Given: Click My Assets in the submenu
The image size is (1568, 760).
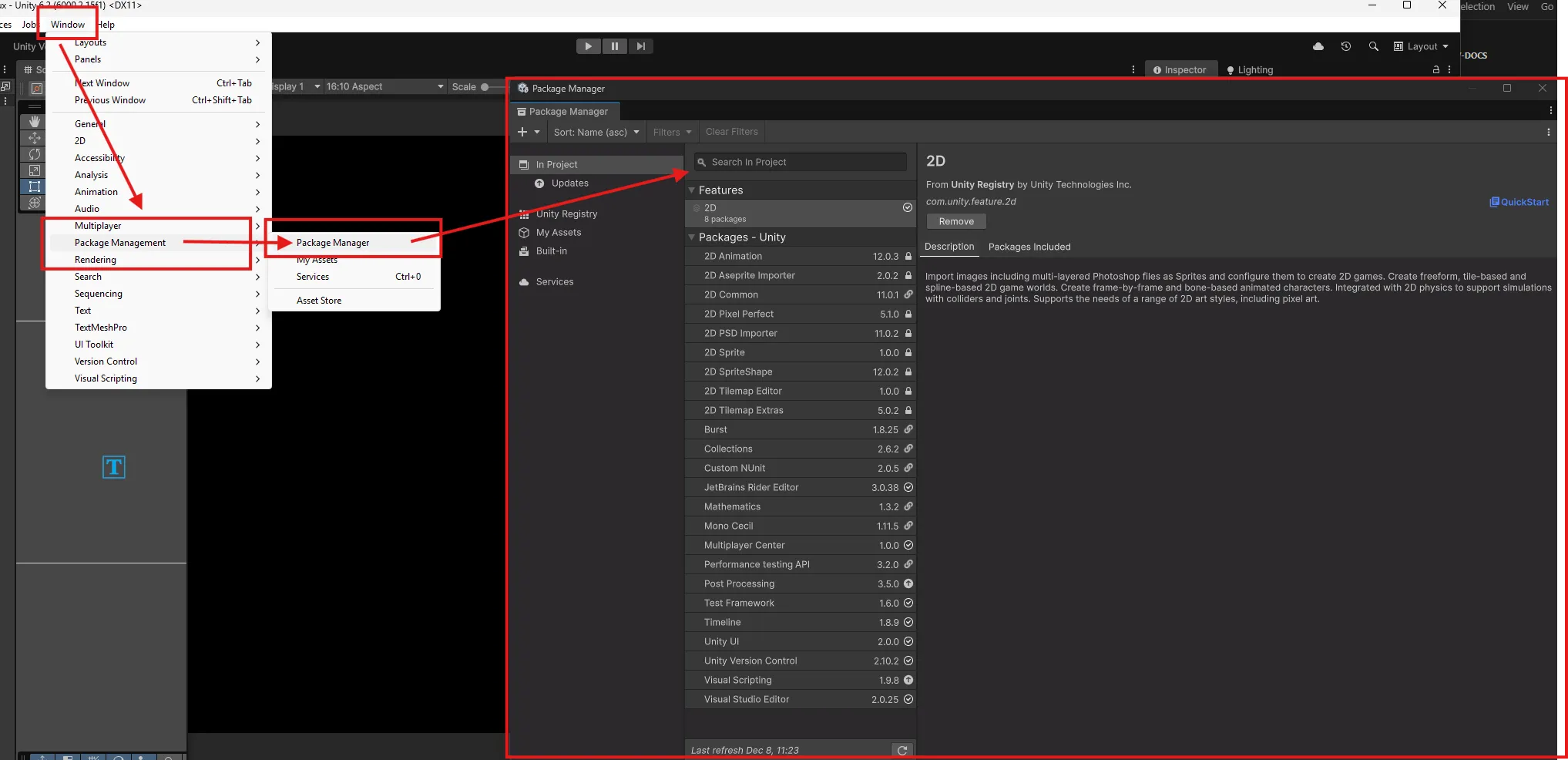Looking at the screenshot, I should tap(354, 260).
